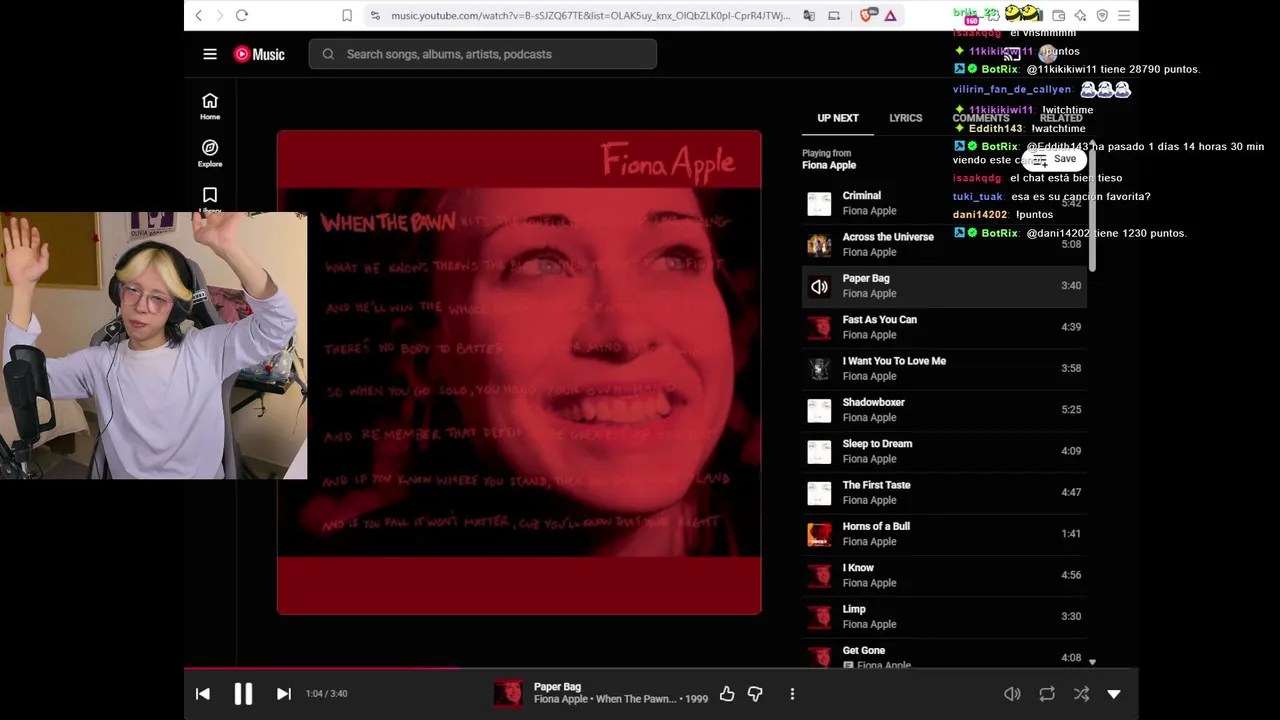This screenshot has width=1280, height=720.
Task: Like the song Paper Bag
Action: [727, 693]
